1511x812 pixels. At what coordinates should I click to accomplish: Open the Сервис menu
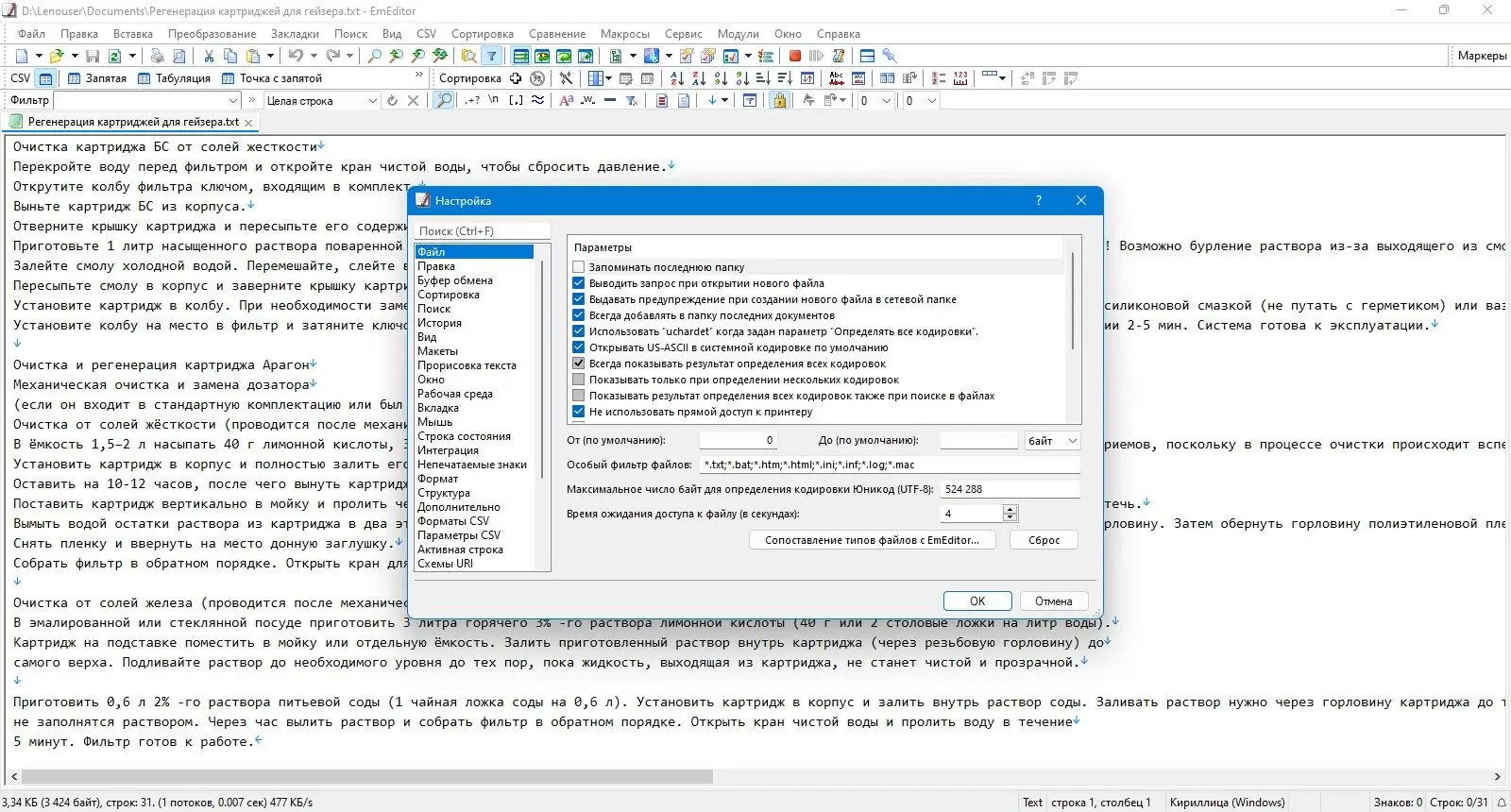click(x=683, y=34)
